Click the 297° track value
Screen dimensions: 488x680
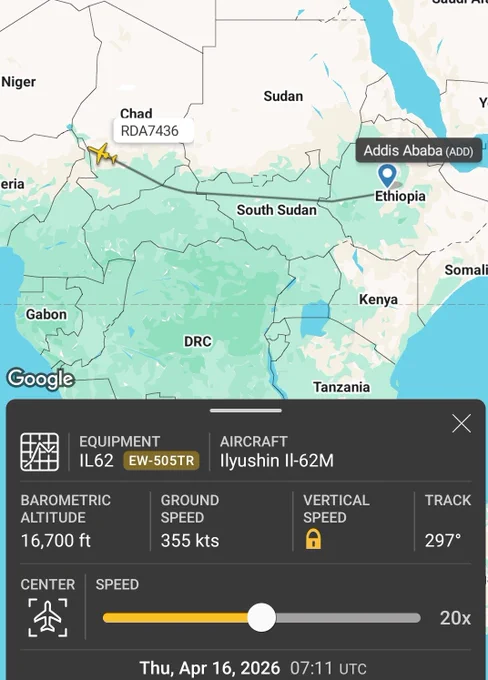tap(442, 541)
